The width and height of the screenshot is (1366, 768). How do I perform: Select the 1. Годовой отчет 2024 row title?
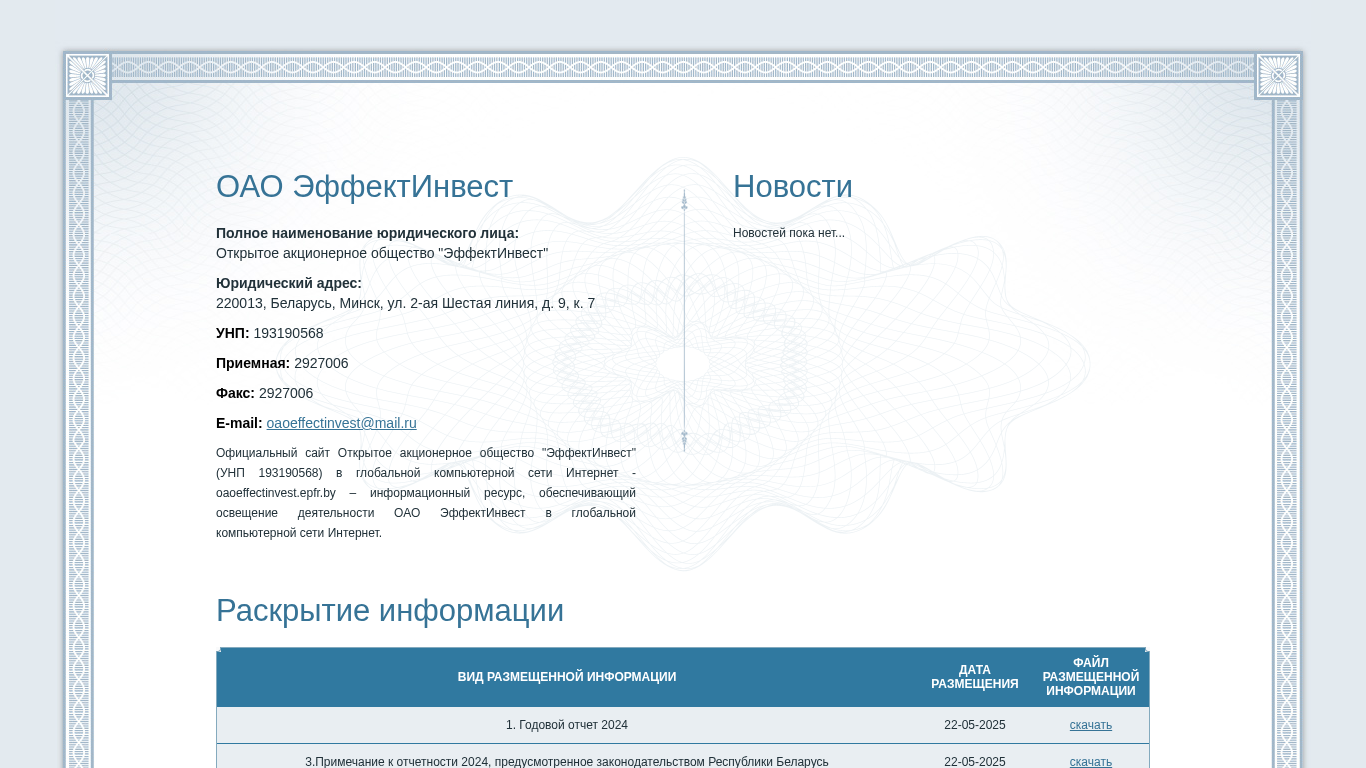pyautogui.click(x=566, y=725)
